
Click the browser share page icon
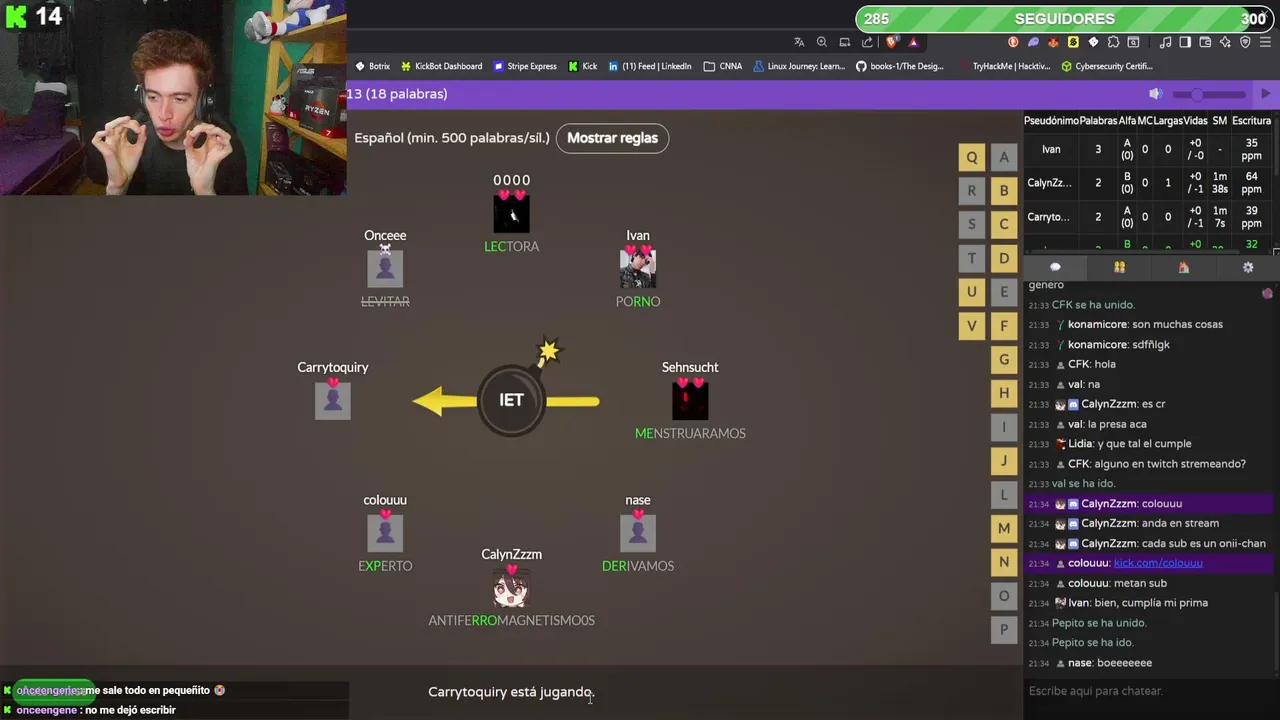[x=867, y=42]
